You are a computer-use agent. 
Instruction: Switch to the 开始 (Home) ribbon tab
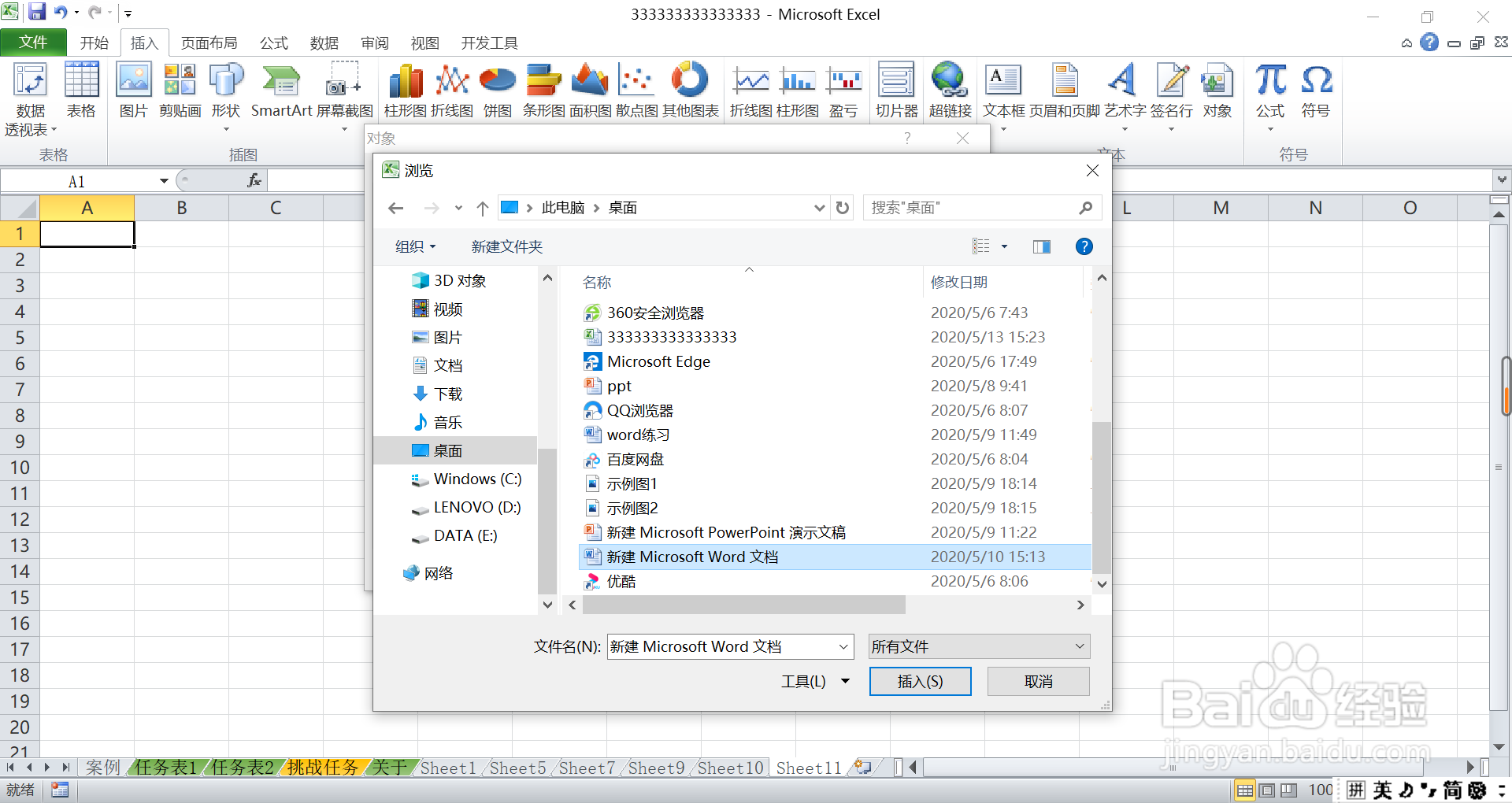(94, 43)
